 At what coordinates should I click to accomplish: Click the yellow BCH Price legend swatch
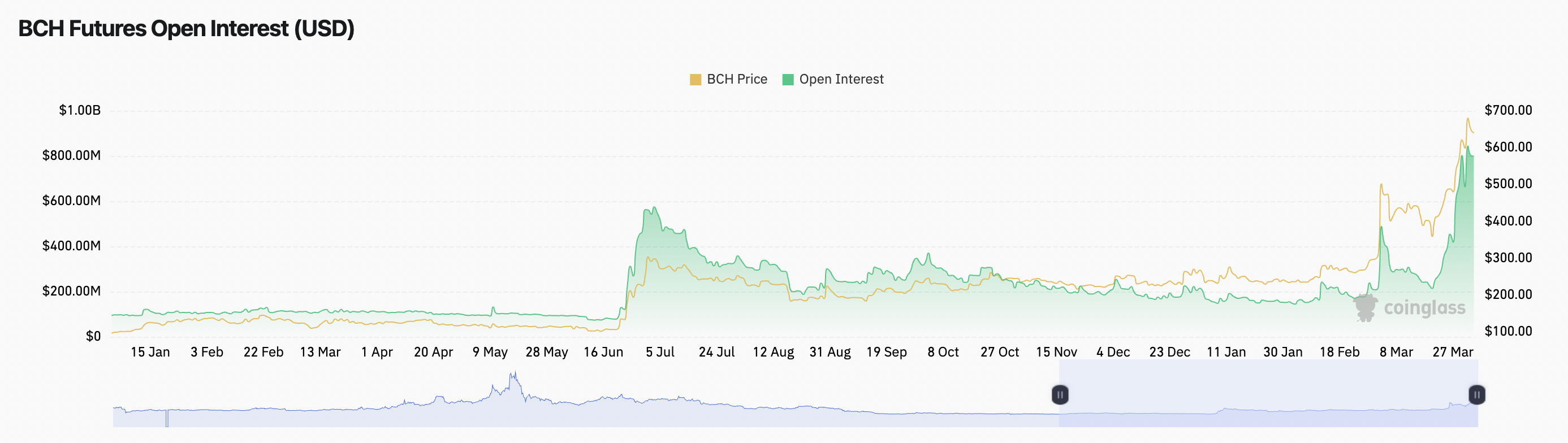click(695, 80)
